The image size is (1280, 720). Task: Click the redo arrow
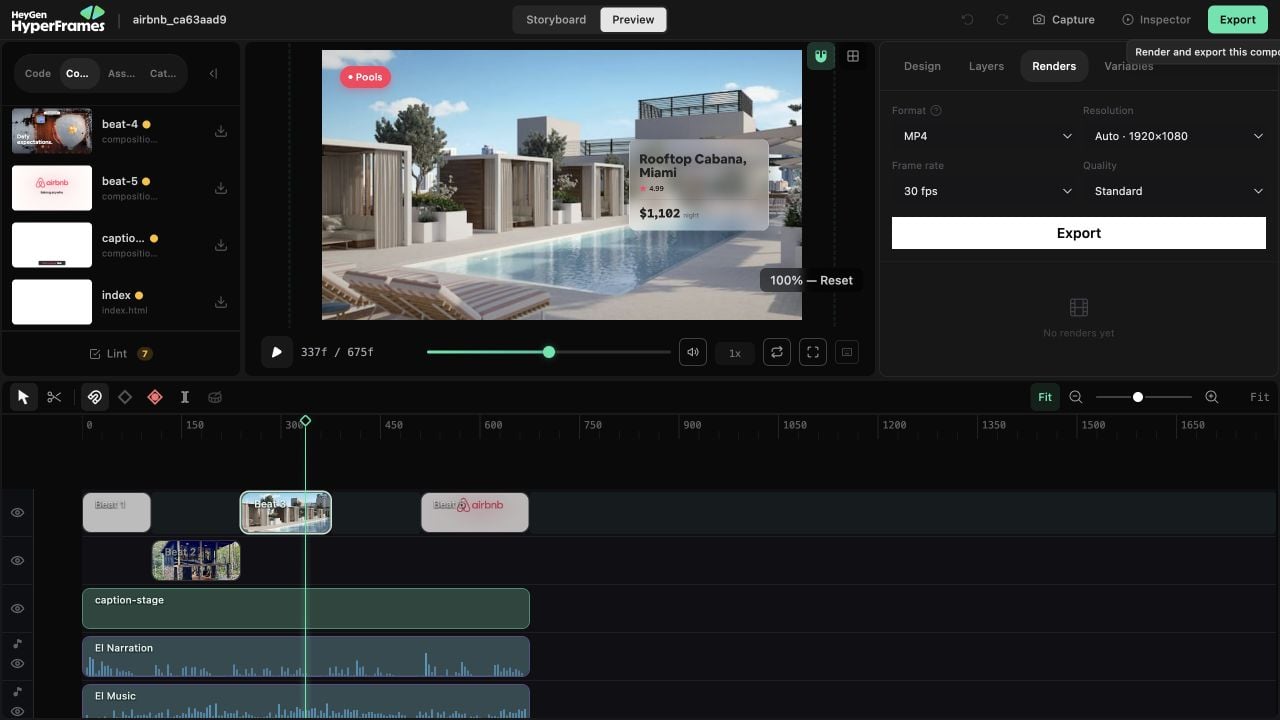[1002, 19]
